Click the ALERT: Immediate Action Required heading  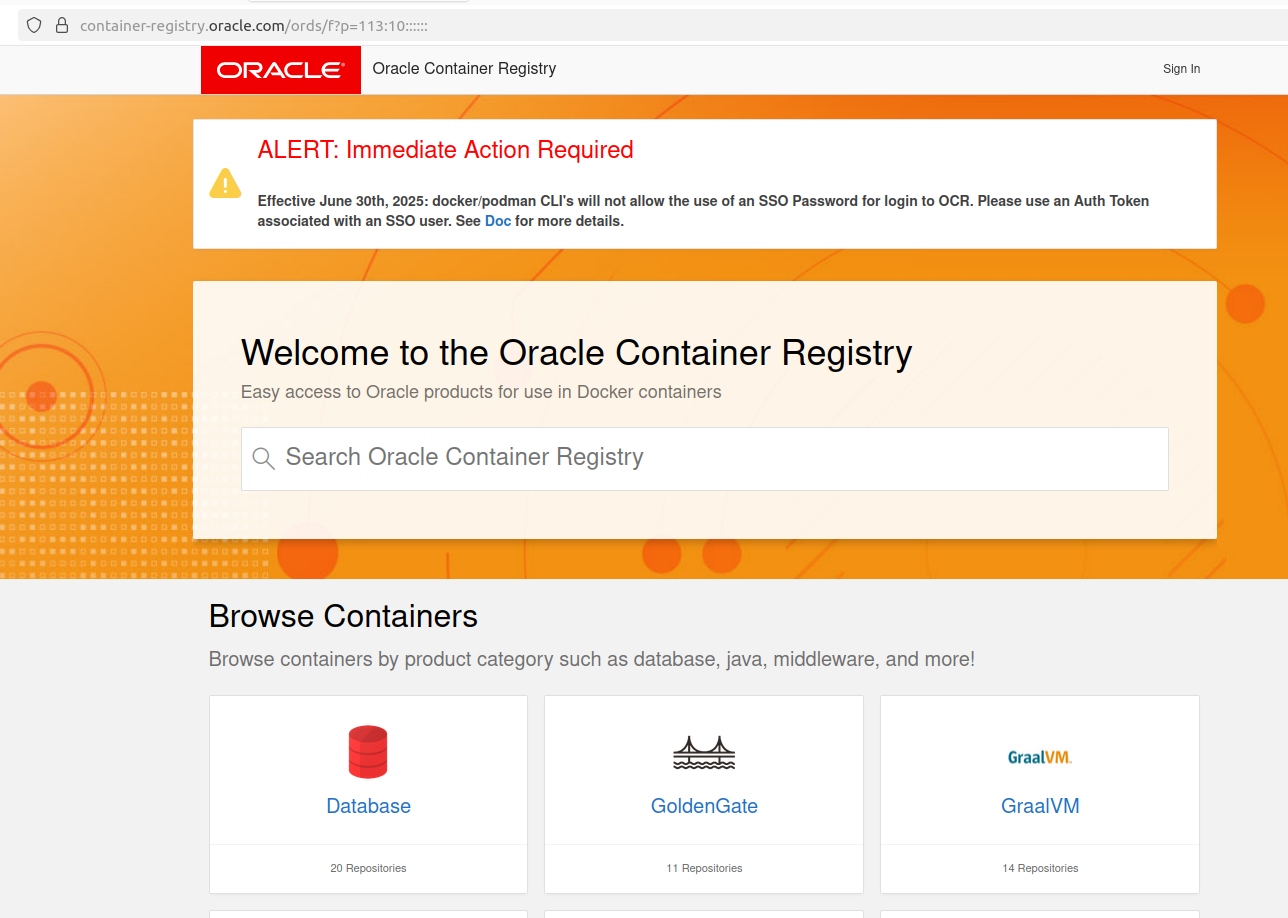pyautogui.click(x=445, y=150)
